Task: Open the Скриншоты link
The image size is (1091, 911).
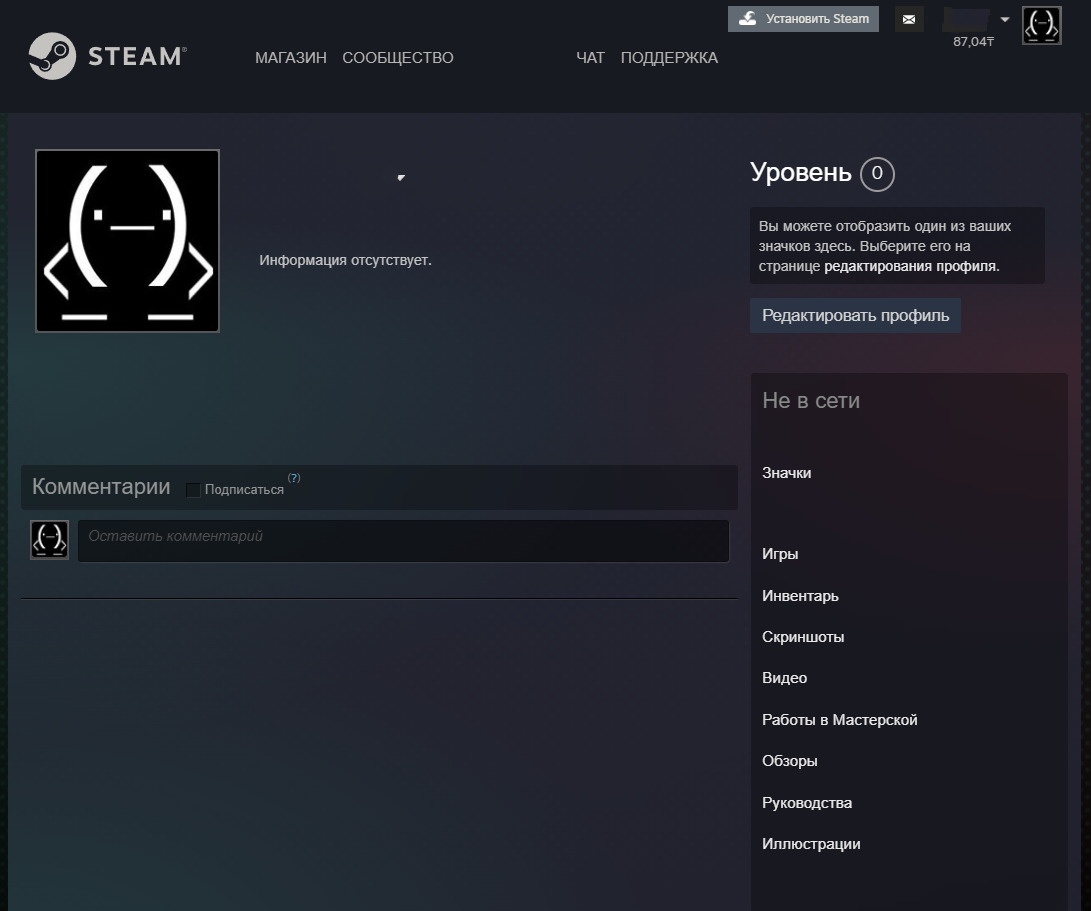Action: point(803,637)
